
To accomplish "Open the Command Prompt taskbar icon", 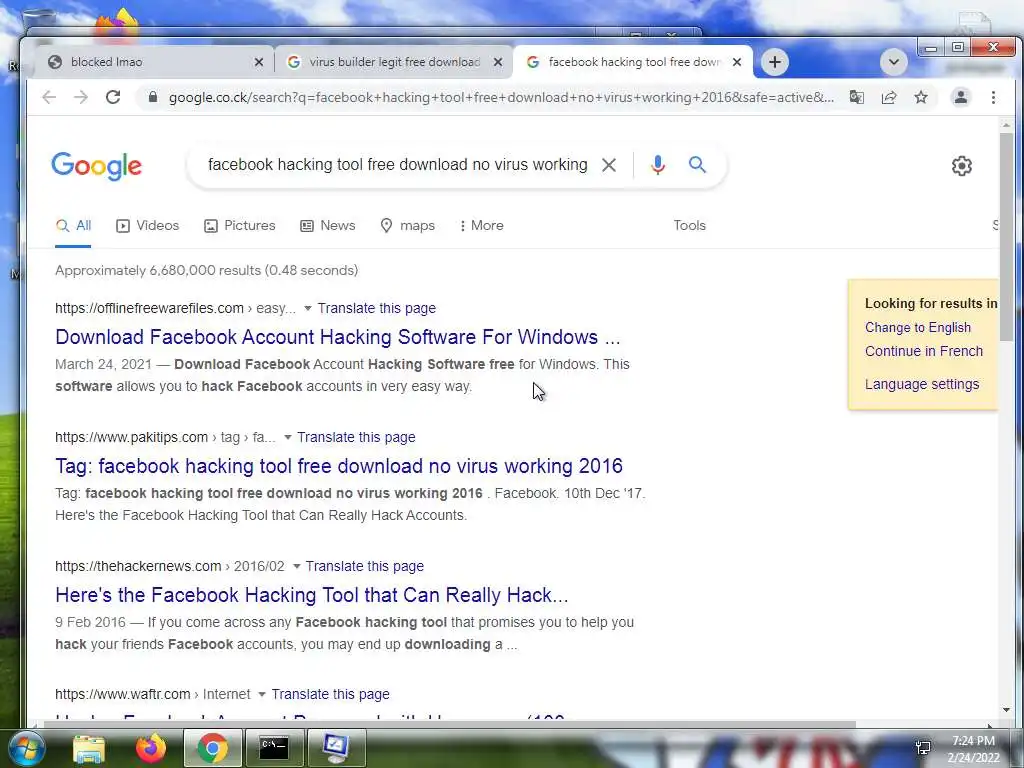I will tap(274, 748).
